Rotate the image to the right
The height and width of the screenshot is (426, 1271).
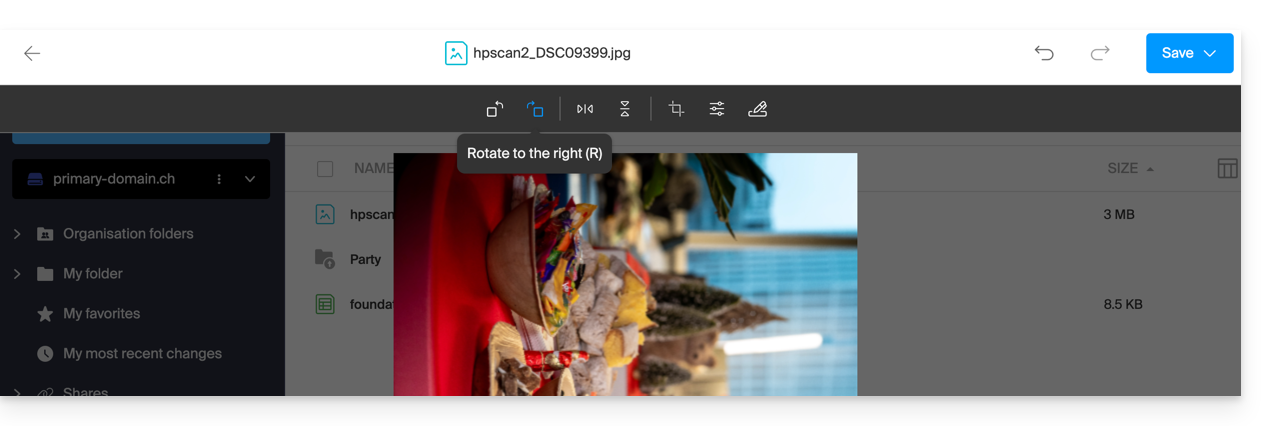tap(536, 109)
